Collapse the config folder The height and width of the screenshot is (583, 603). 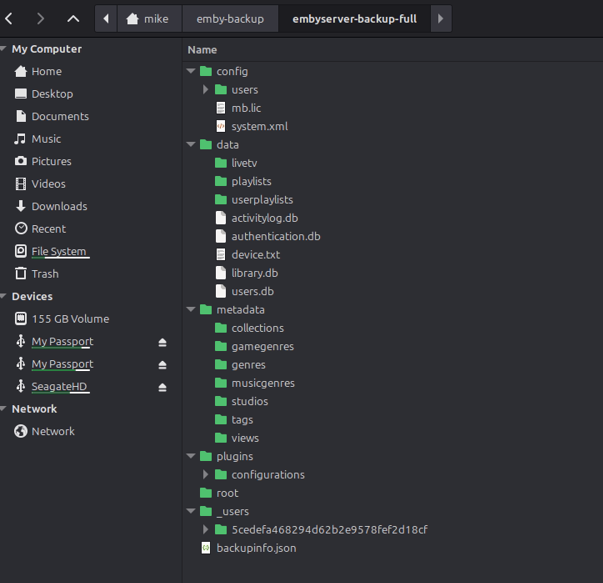pos(191,71)
